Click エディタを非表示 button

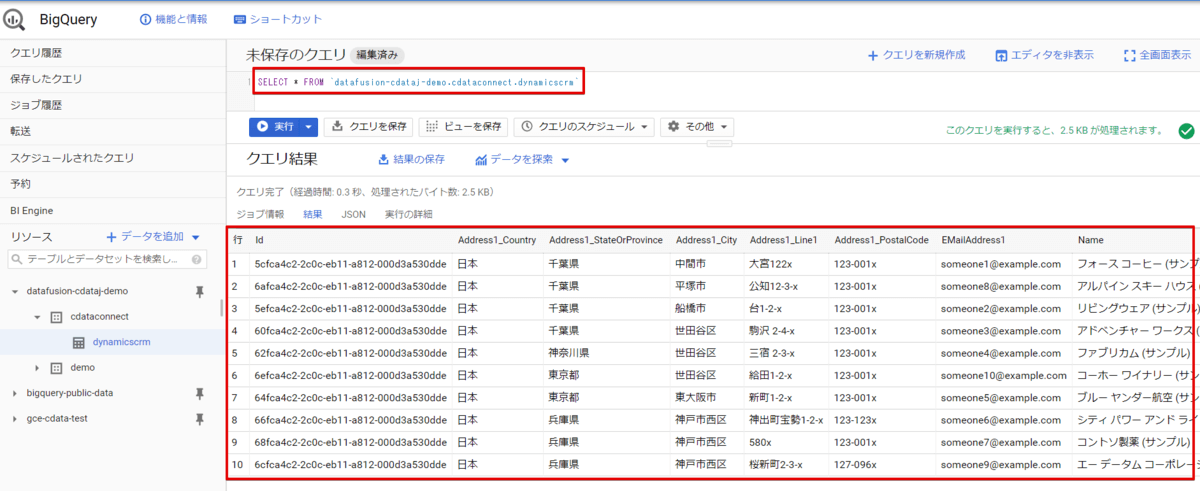coord(1045,55)
